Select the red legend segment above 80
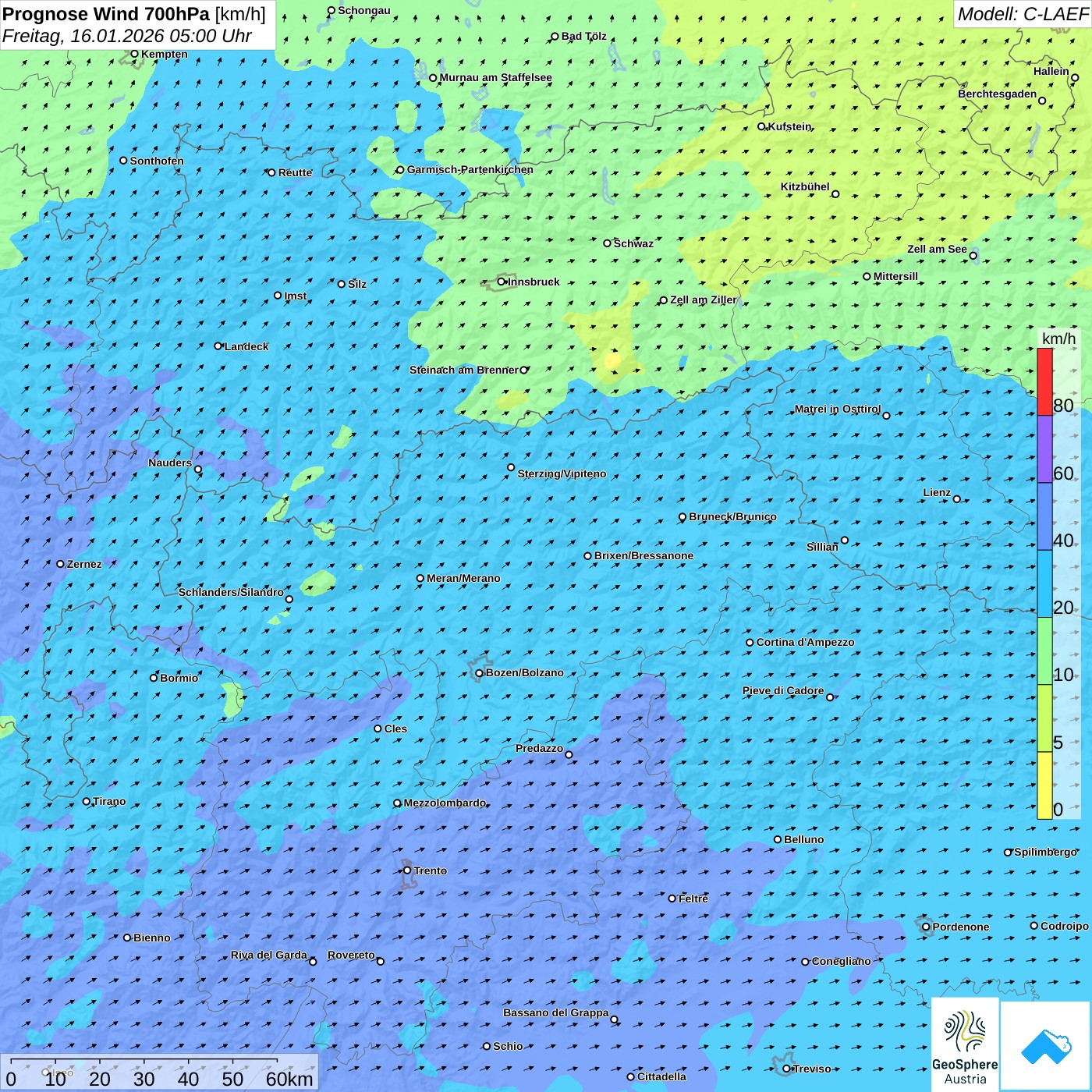Image resolution: width=1092 pixels, height=1092 pixels. tap(1044, 381)
